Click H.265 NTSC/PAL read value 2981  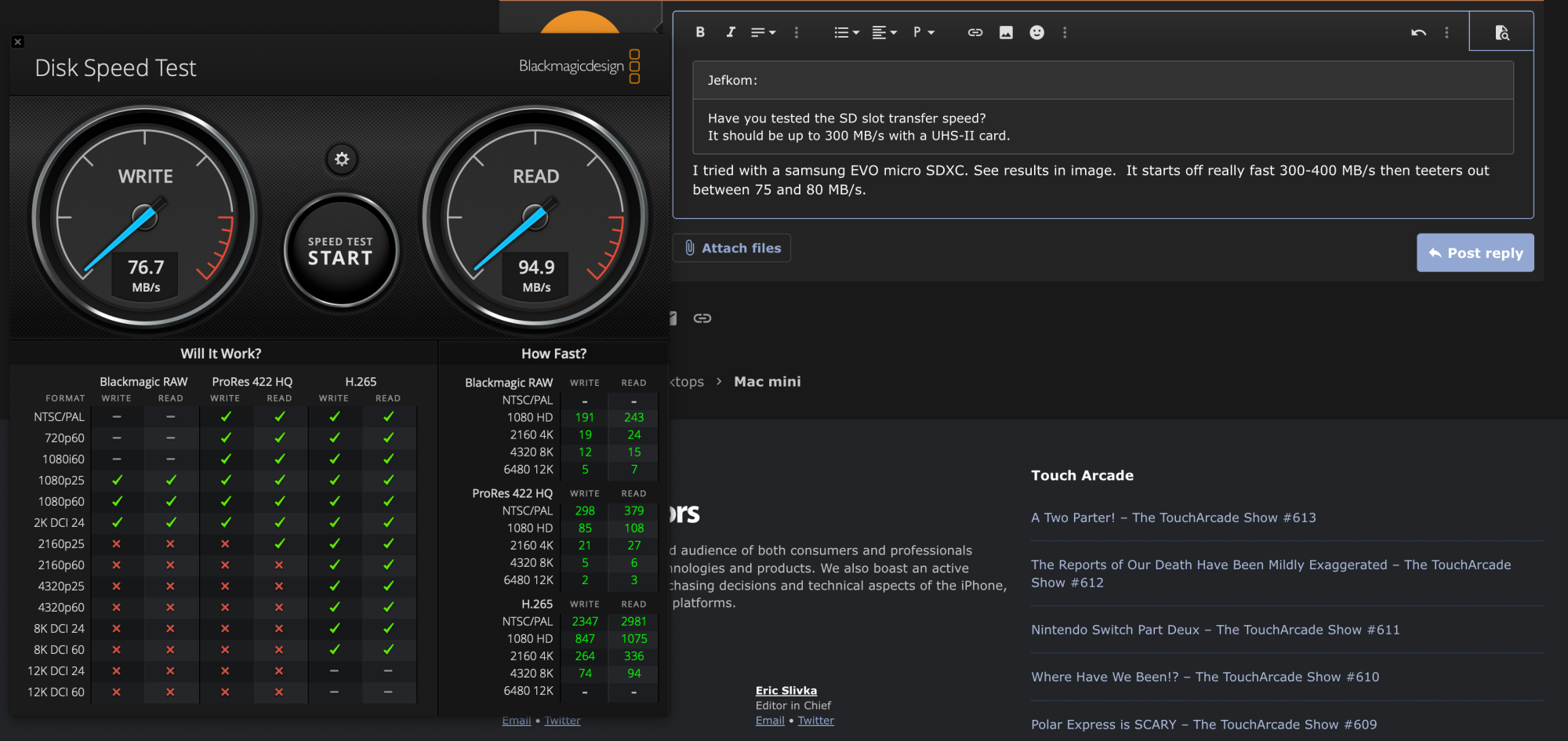(x=633, y=621)
